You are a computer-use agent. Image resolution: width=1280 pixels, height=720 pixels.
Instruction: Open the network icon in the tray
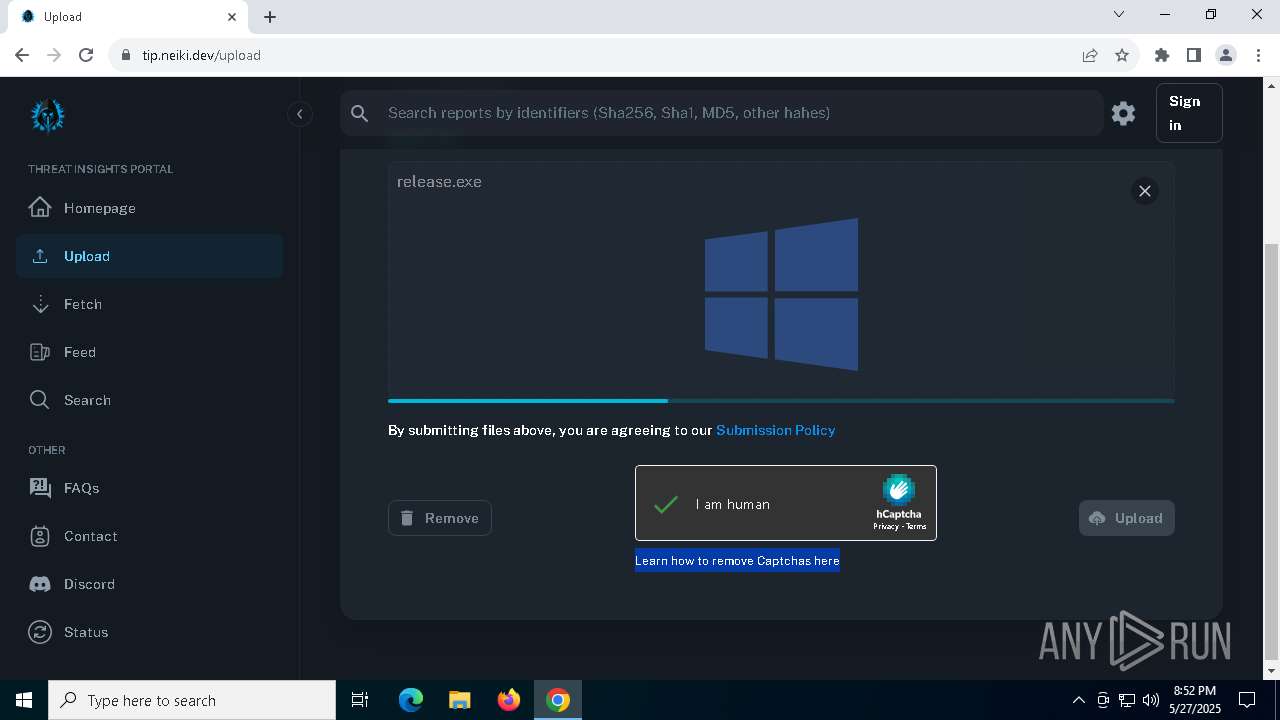(1127, 700)
